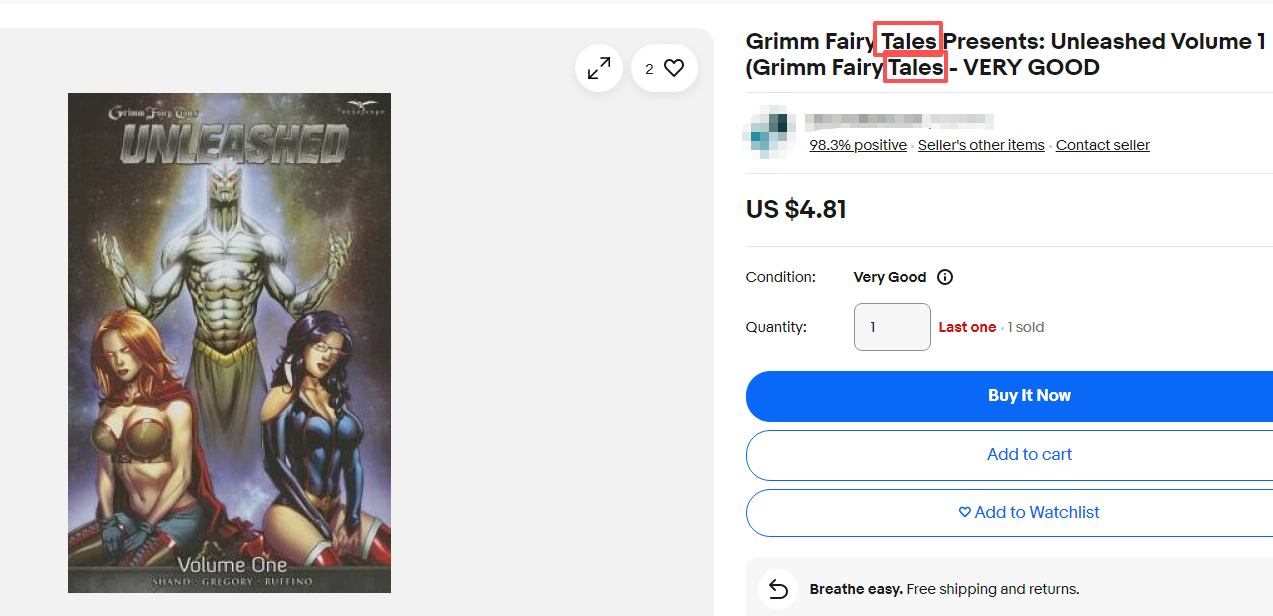
Task: Click the heart icon on the image
Action: click(674, 68)
